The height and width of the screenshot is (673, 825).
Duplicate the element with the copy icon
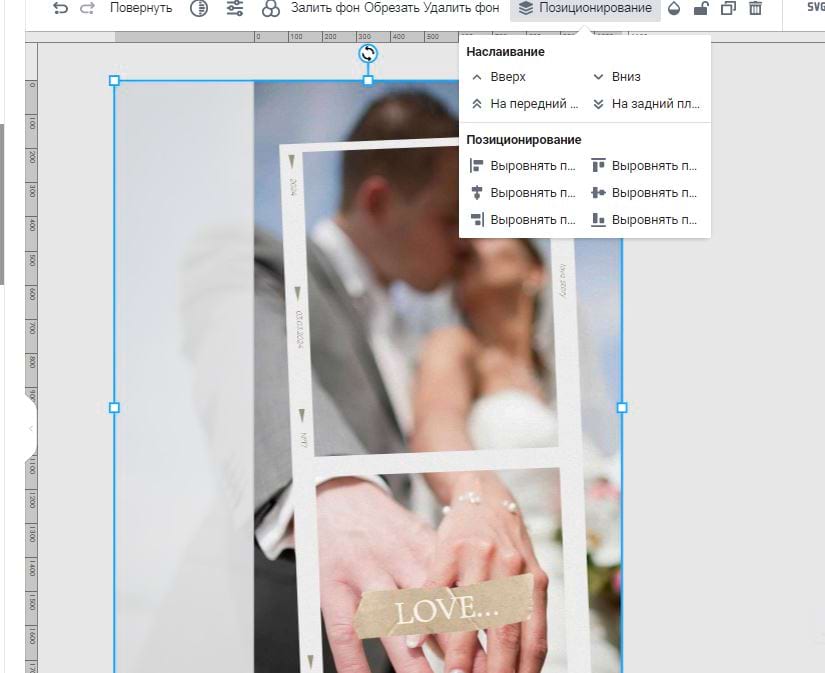(x=728, y=8)
